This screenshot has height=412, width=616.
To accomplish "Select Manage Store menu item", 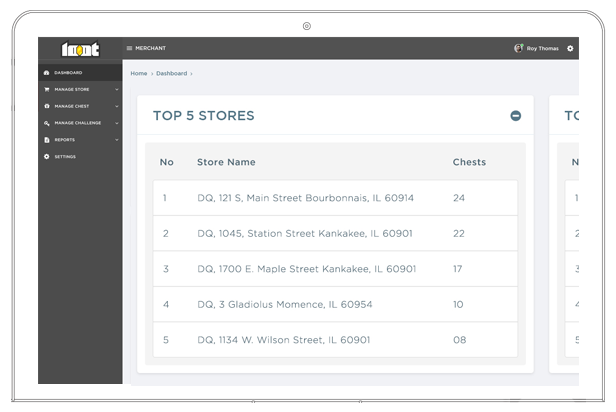I will (80, 90).
